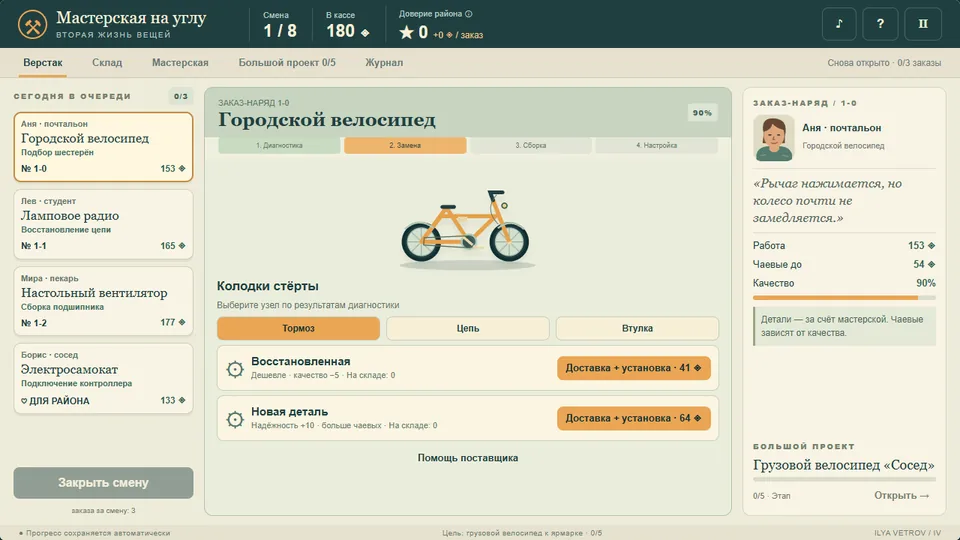The height and width of the screenshot is (540, 960).
Task: Go to step 2. Замена
Action: 405,146
